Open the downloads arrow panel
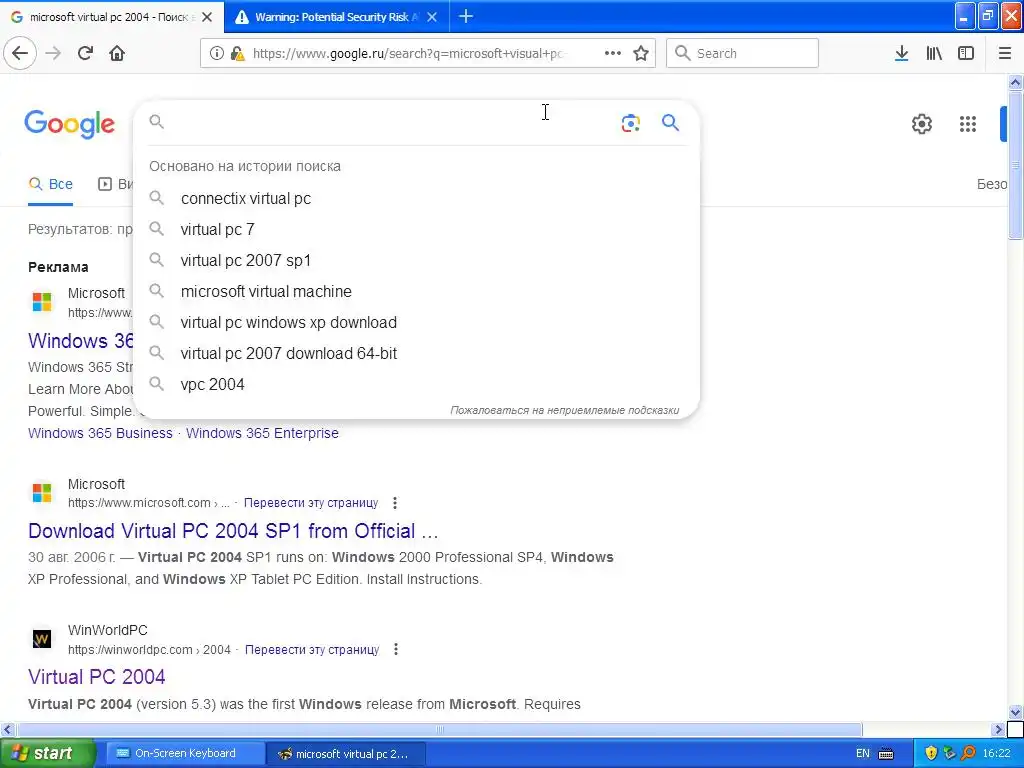Image resolution: width=1024 pixels, height=768 pixels. click(x=901, y=54)
